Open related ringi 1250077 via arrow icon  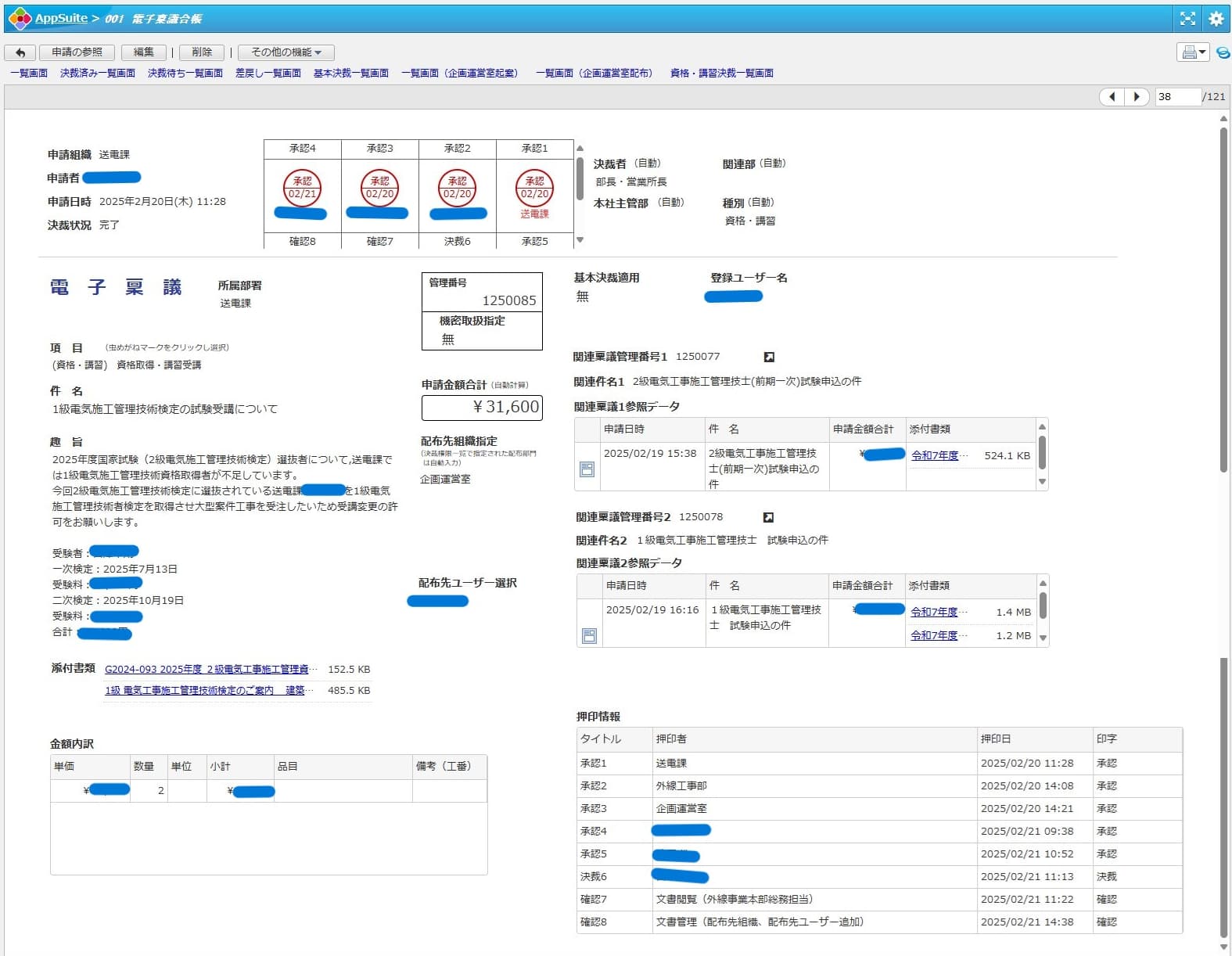point(769,358)
